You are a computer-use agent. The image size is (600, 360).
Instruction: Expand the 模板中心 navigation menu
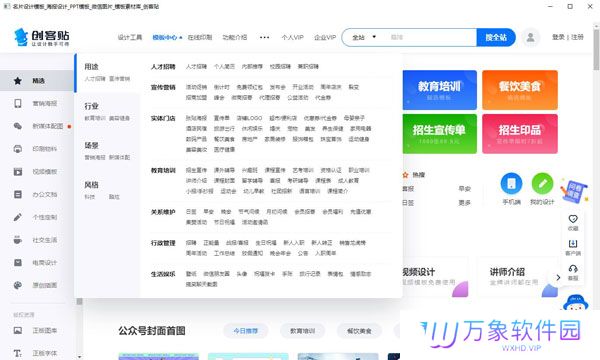167,37
